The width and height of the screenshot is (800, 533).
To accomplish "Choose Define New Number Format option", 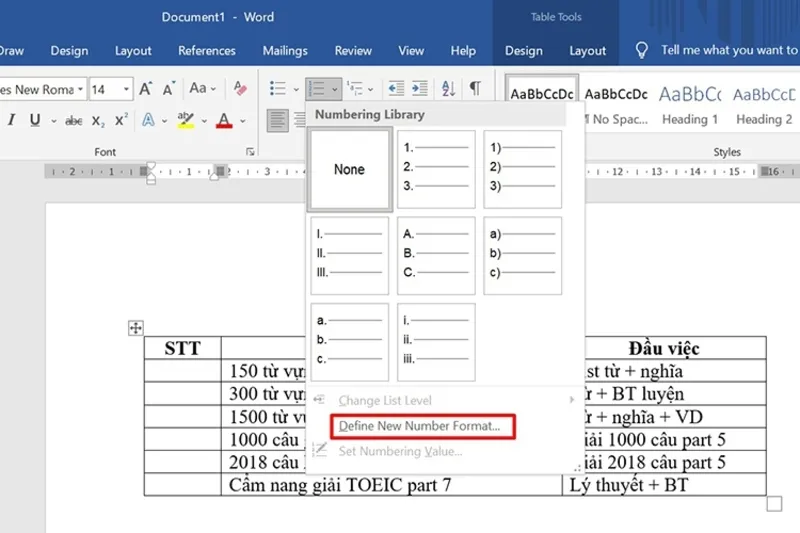I will click(x=420, y=426).
